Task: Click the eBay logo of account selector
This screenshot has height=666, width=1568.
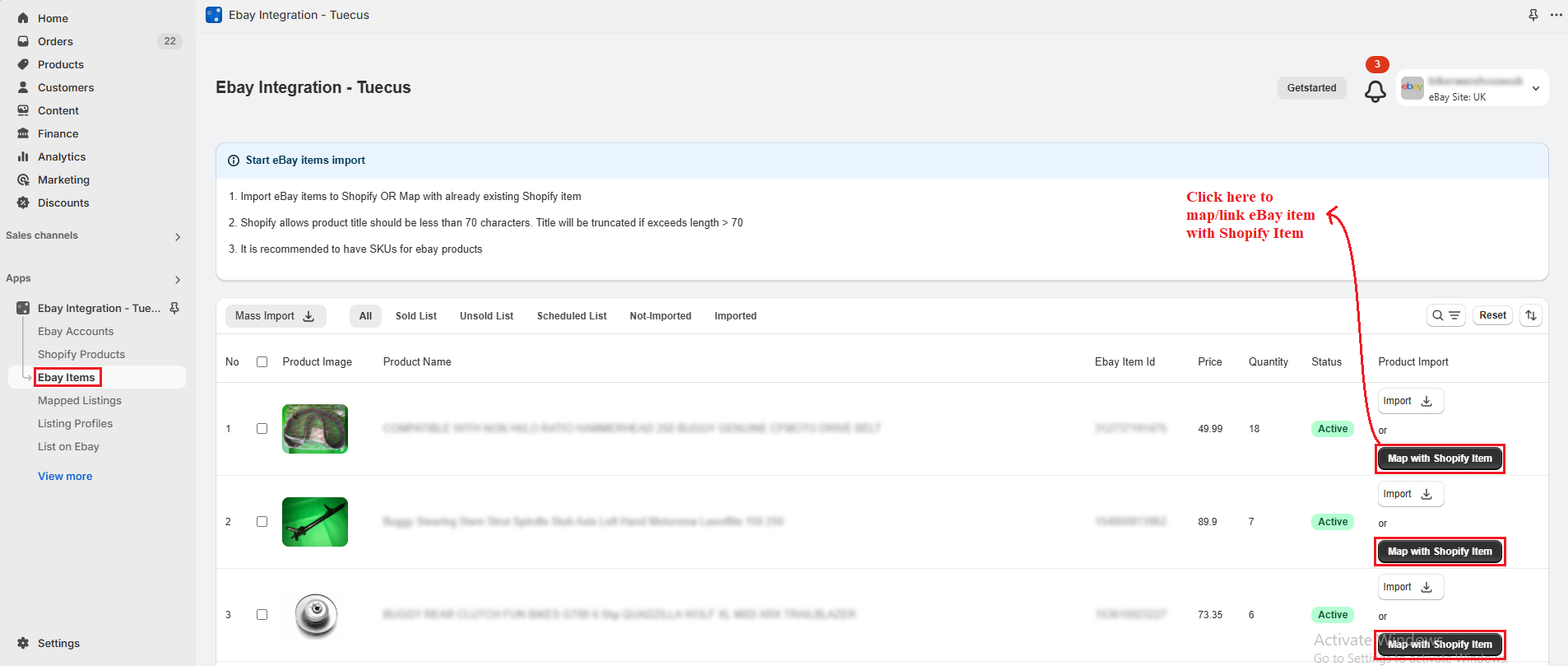Action: click(1413, 87)
